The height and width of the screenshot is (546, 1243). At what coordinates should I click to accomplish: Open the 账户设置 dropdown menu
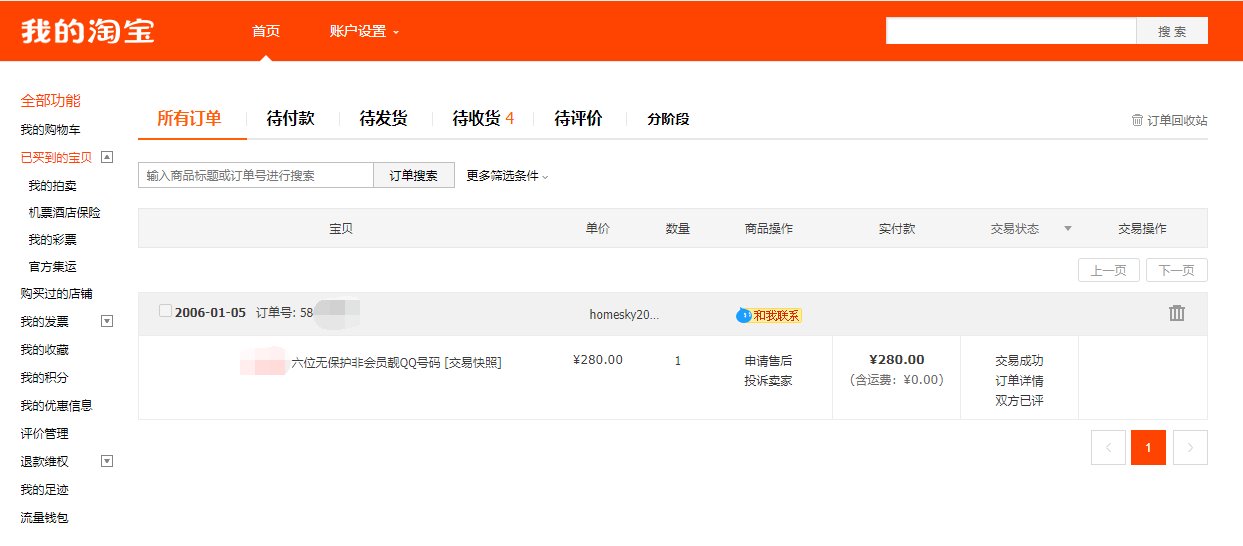pos(364,31)
